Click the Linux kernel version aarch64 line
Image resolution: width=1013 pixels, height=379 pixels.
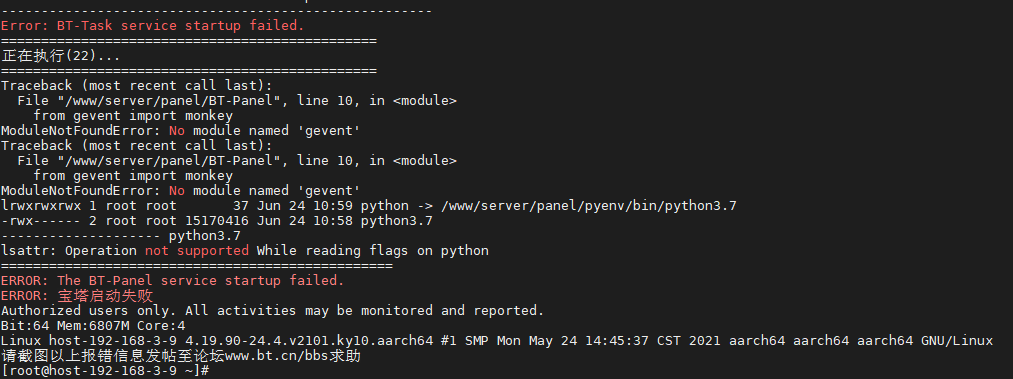point(496,341)
